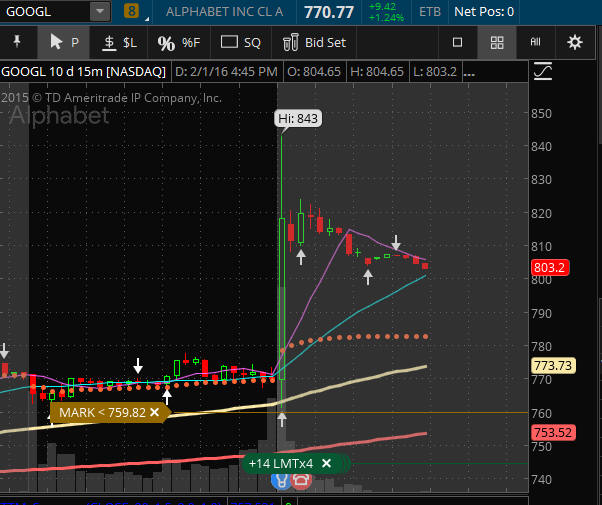
Task: Click the Net Pos: 0 label
Action: coord(484,12)
